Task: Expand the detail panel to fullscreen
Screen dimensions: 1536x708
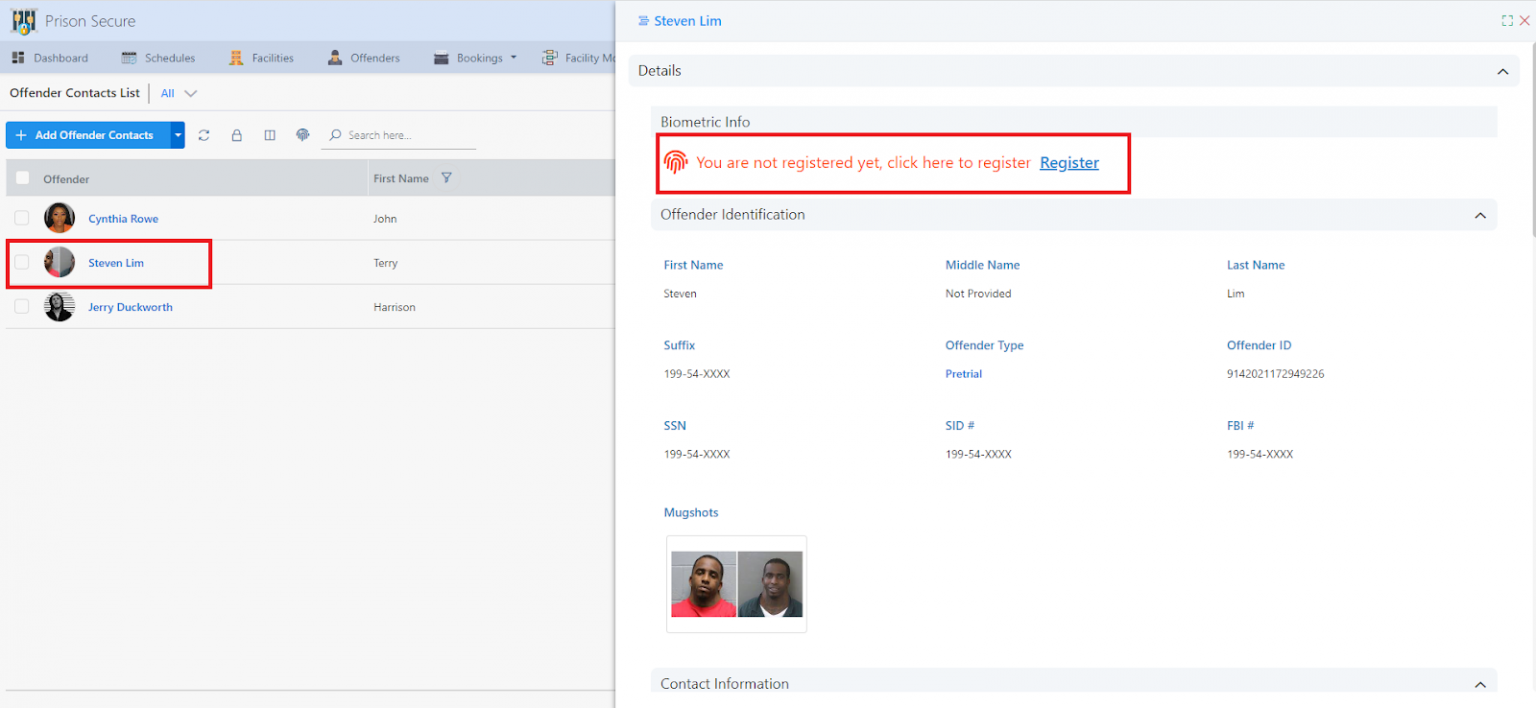Action: coord(1507,20)
